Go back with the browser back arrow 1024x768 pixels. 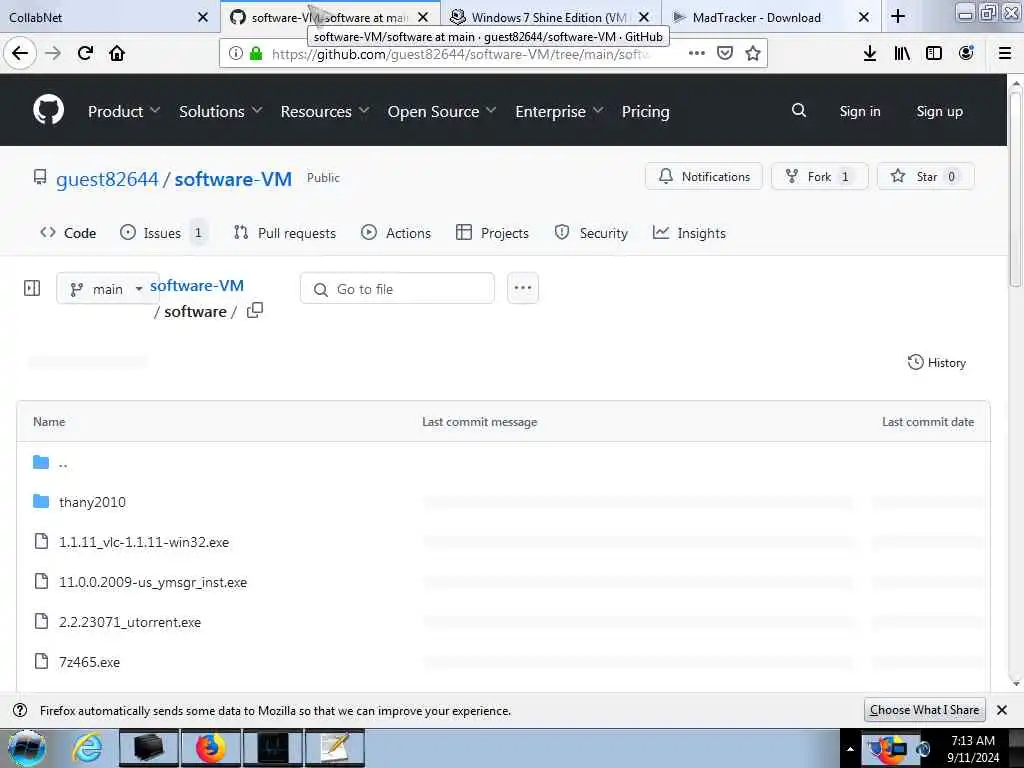coord(20,54)
